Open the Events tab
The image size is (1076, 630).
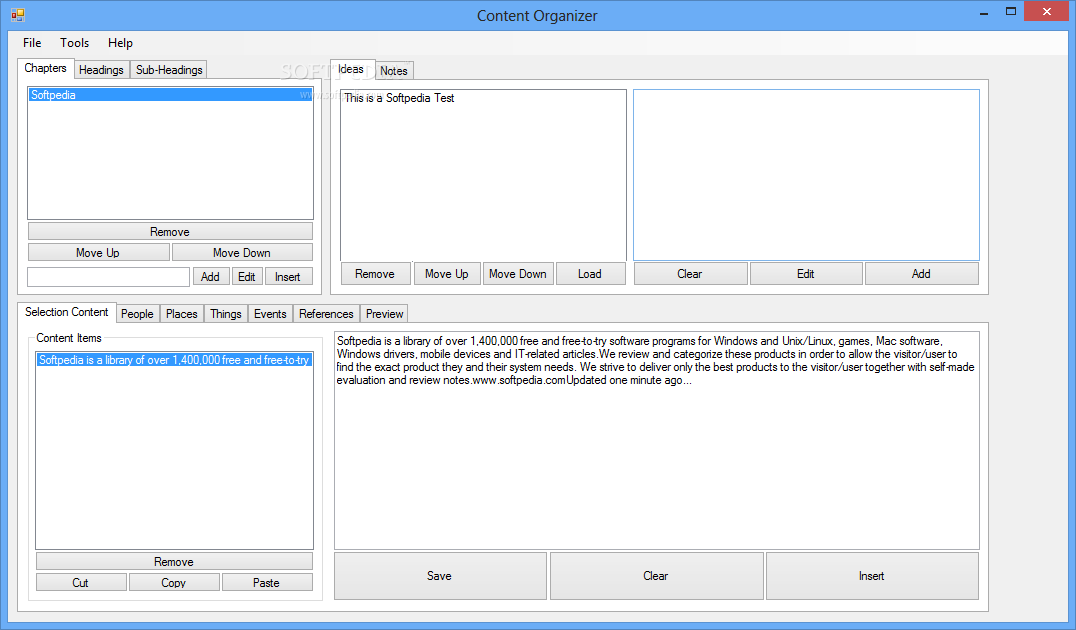[270, 314]
